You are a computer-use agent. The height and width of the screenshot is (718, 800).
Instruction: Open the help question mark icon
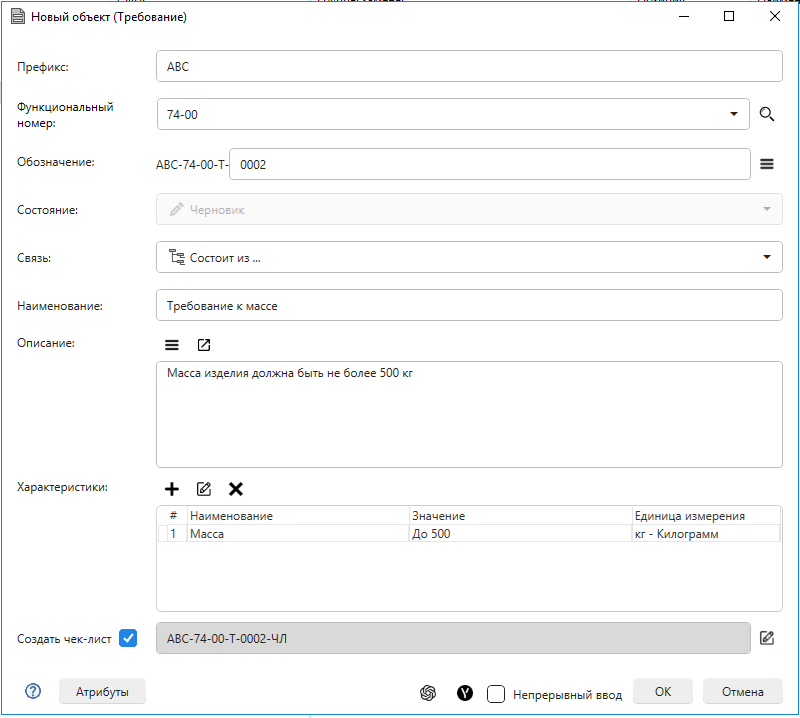coord(34,692)
